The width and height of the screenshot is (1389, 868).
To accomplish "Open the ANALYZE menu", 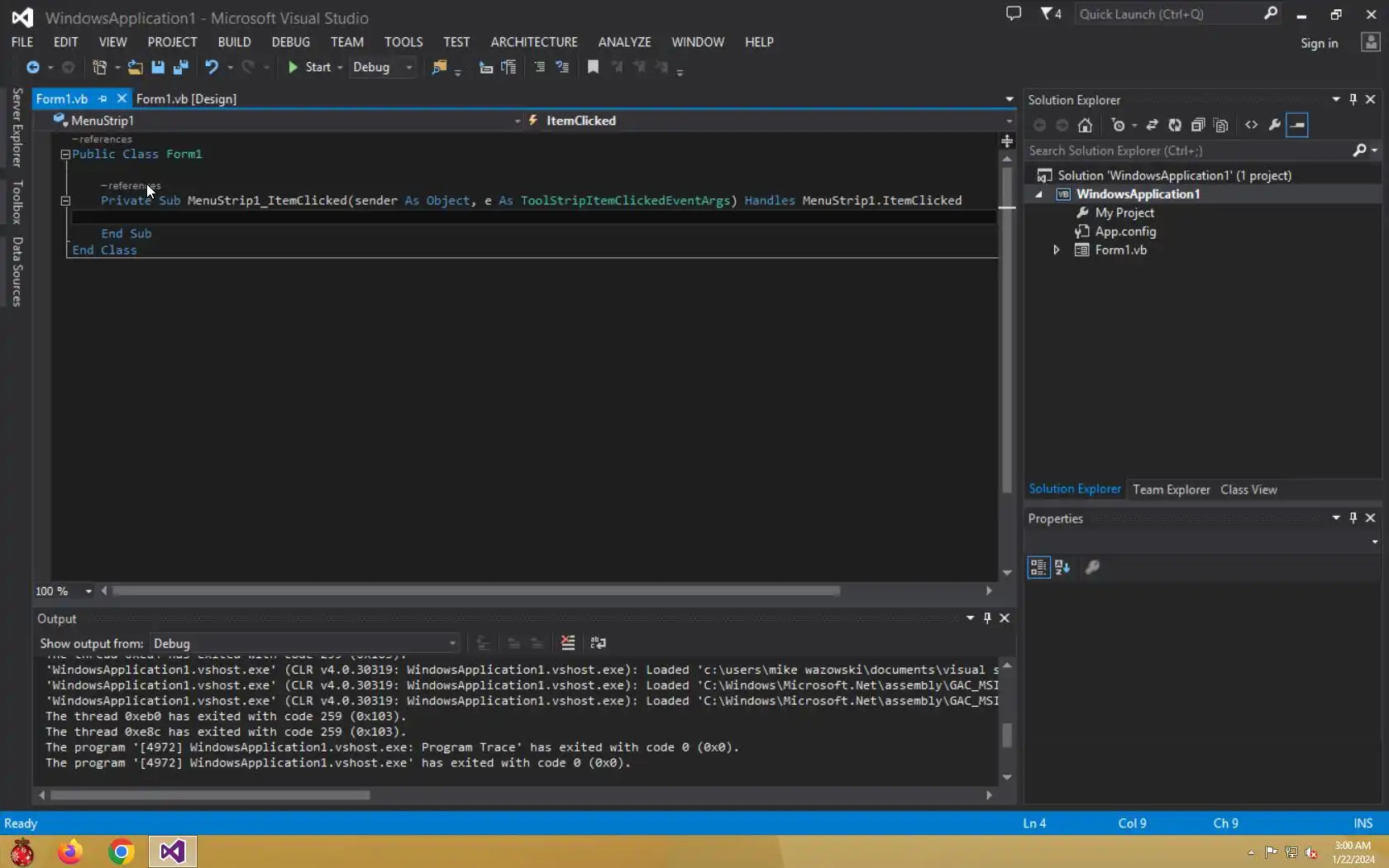I will pyautogui.click(x=624, y=42).
